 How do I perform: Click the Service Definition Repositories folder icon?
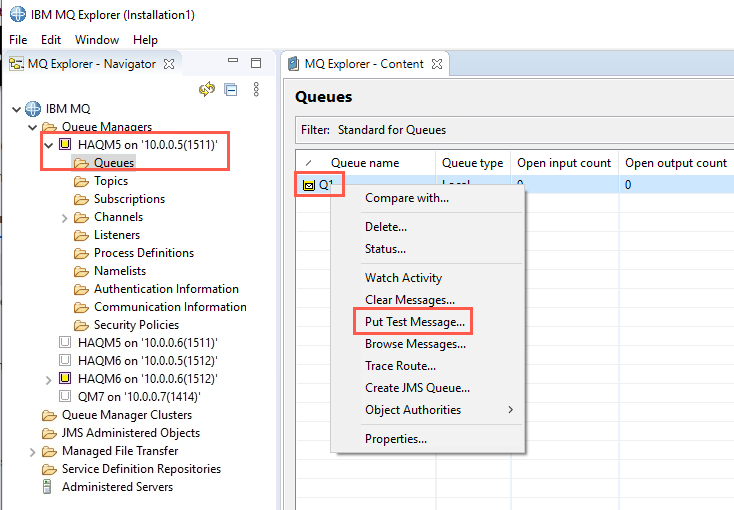(x=49, y=469)
